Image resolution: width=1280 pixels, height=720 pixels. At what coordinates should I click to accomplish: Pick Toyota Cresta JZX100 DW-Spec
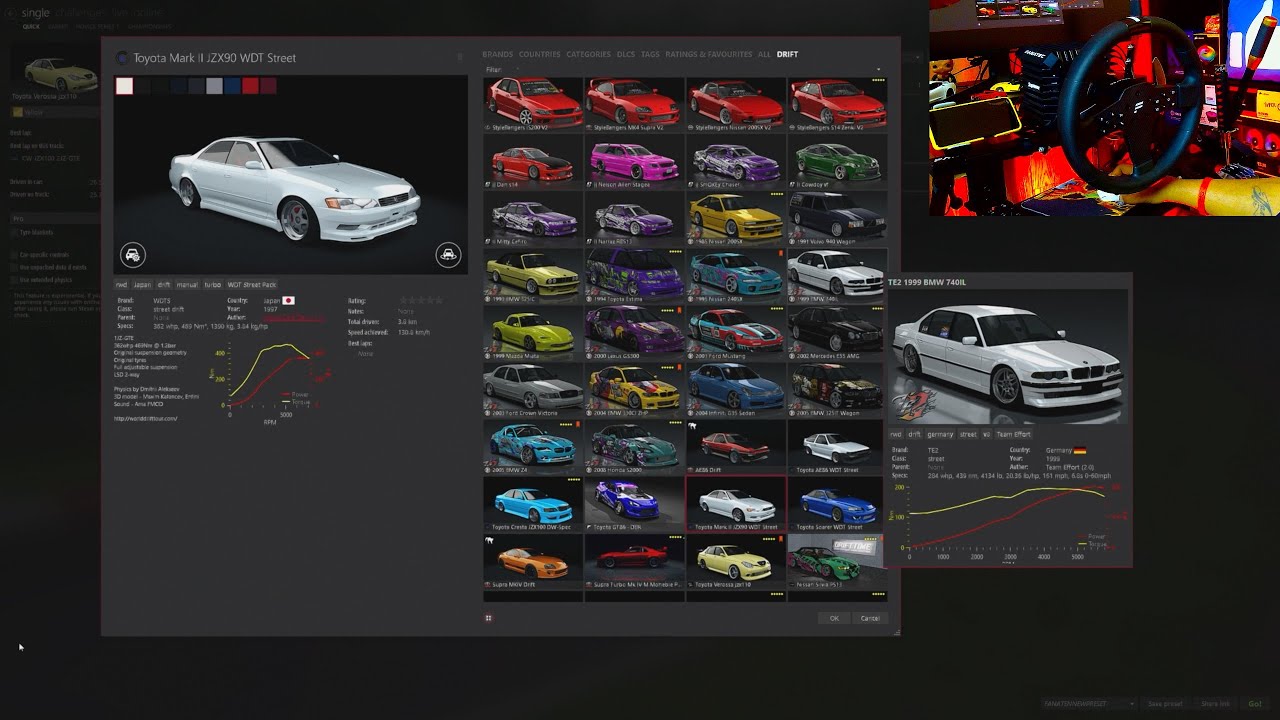533,503
